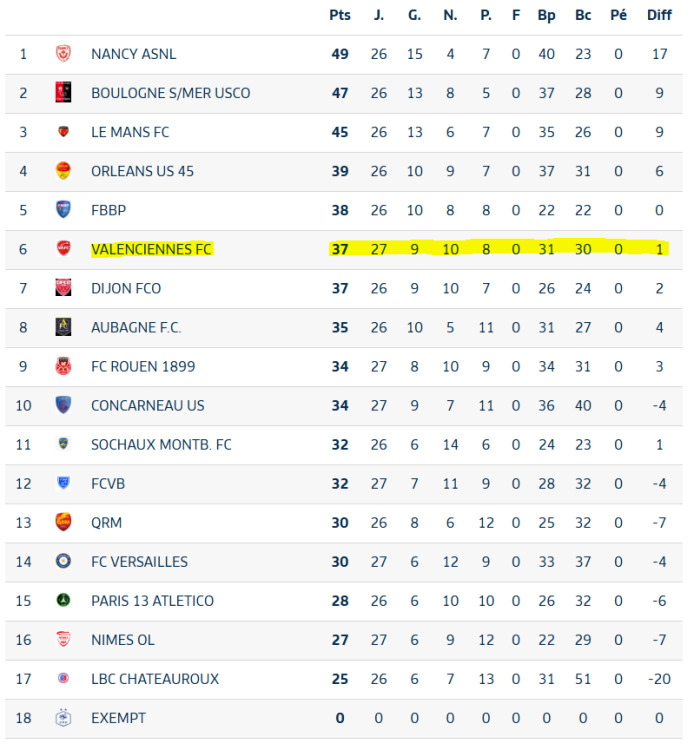Click the Dijon FCO club crest
The width and height of the screenshot is (694, 750).
pyautogui.click(x=63, y=288)
